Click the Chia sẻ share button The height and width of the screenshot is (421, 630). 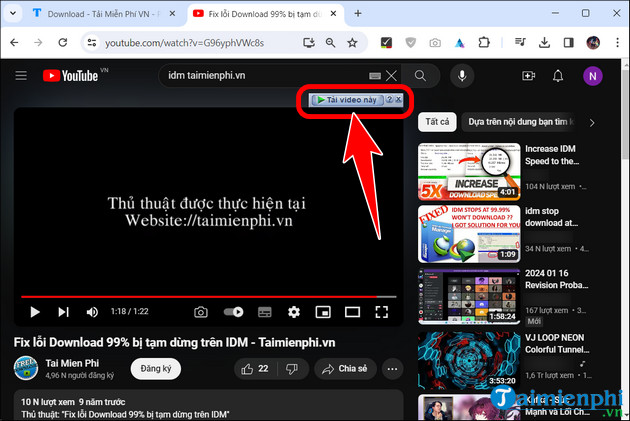[346, 368]
